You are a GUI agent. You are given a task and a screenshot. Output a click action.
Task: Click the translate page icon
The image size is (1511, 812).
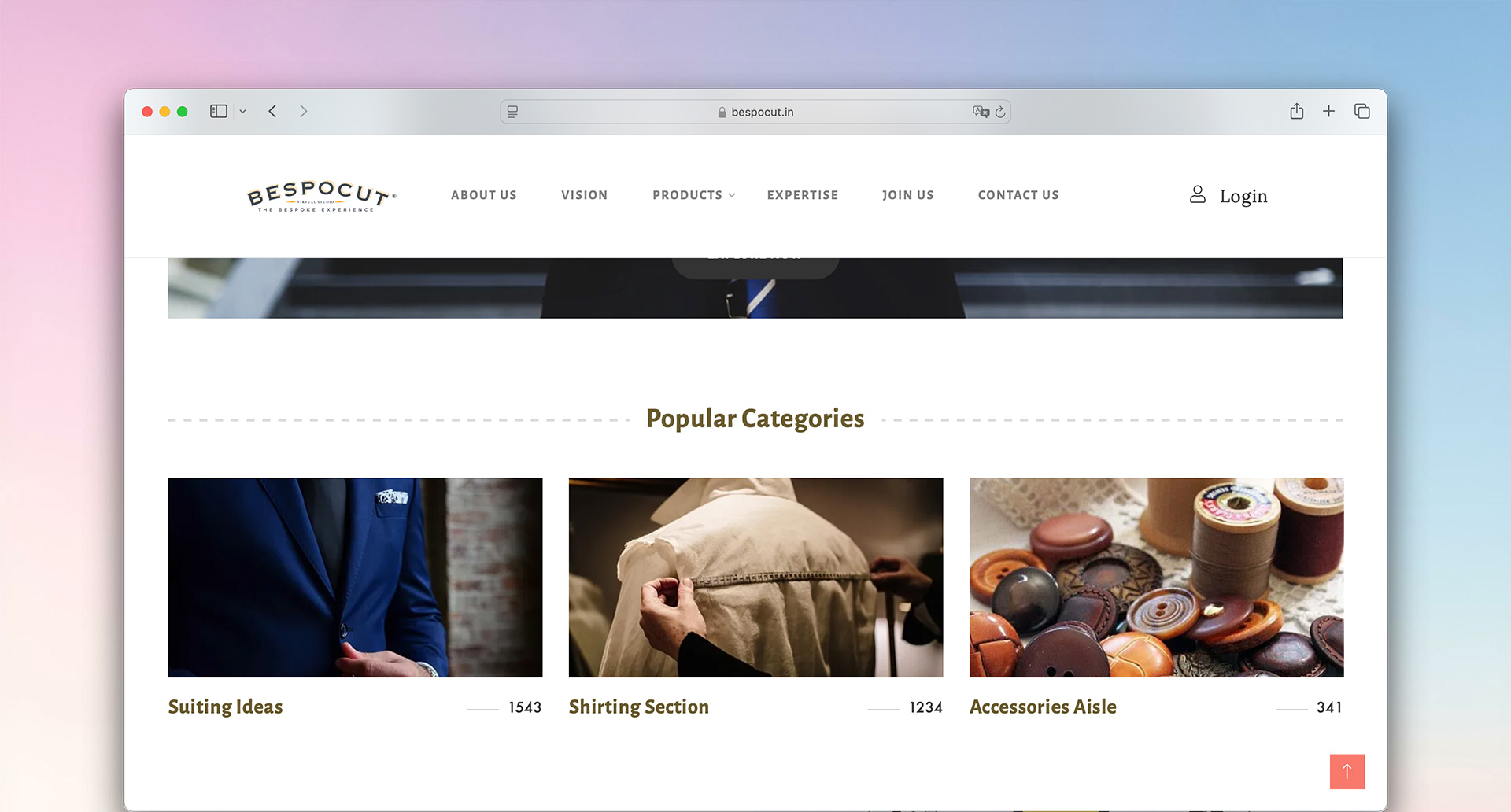pyautogui.click(x=980, y=112)
